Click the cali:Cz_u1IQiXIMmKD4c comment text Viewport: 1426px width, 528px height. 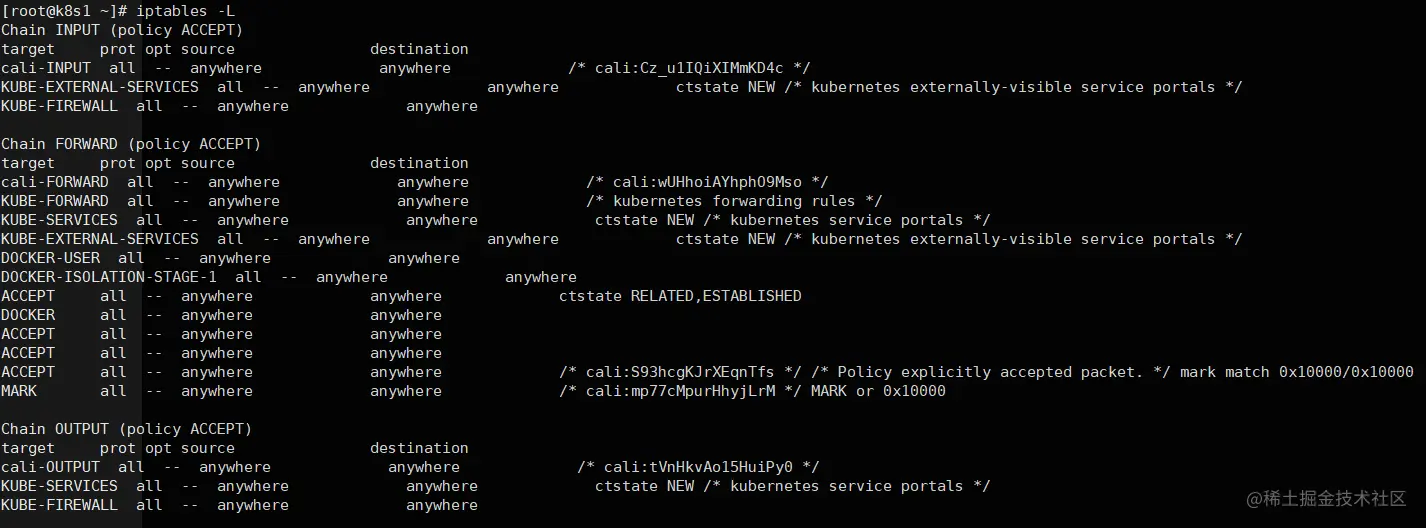(x=689, y=68)
